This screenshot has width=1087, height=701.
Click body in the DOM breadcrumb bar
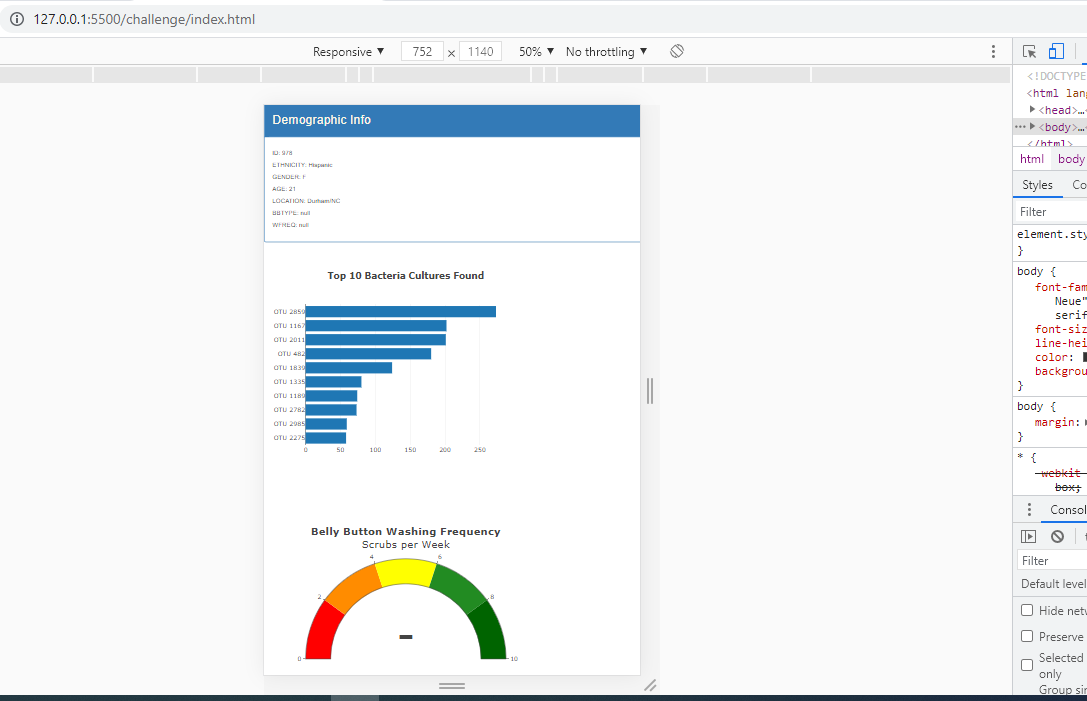1071,158
